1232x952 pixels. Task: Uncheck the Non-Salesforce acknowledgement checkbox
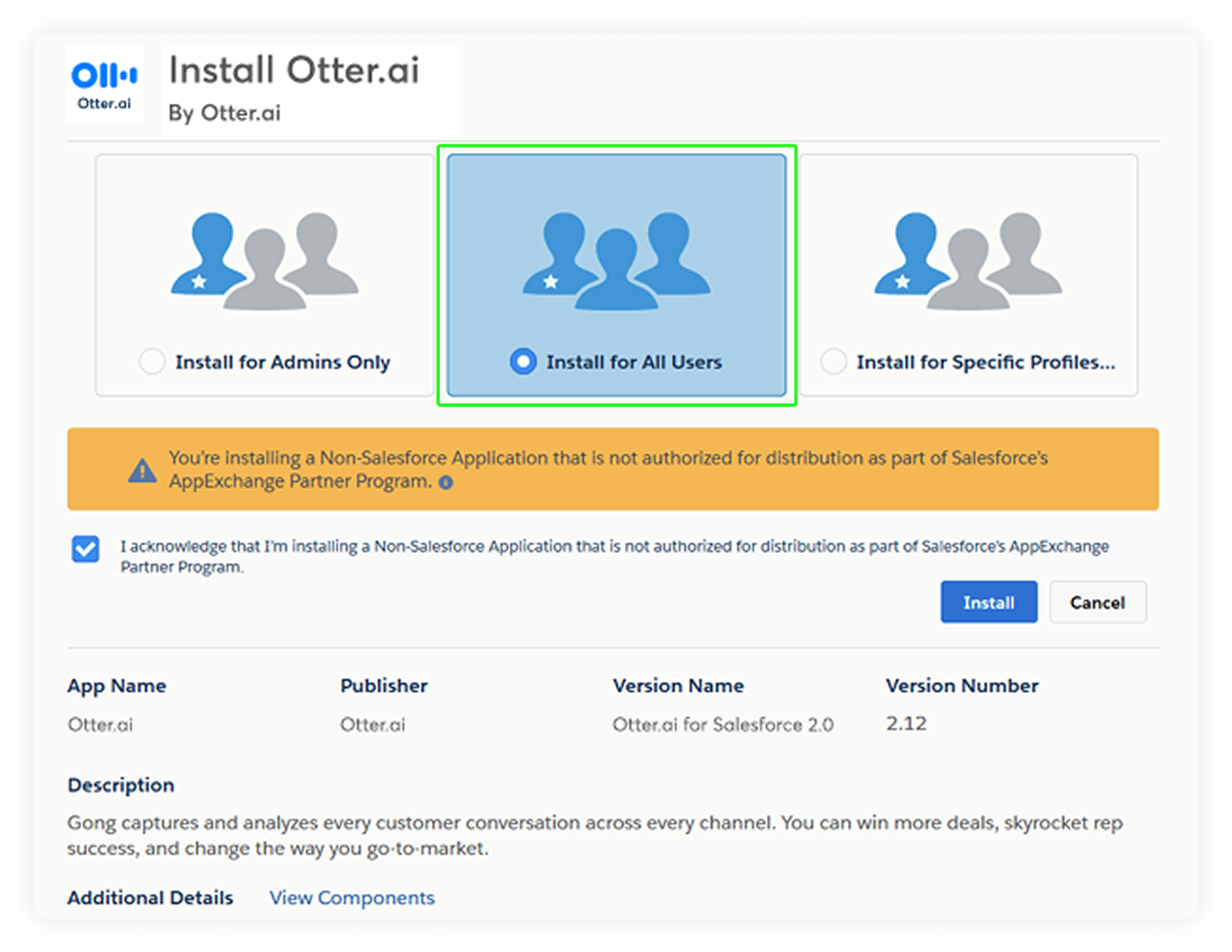click(x=85, y=549)
